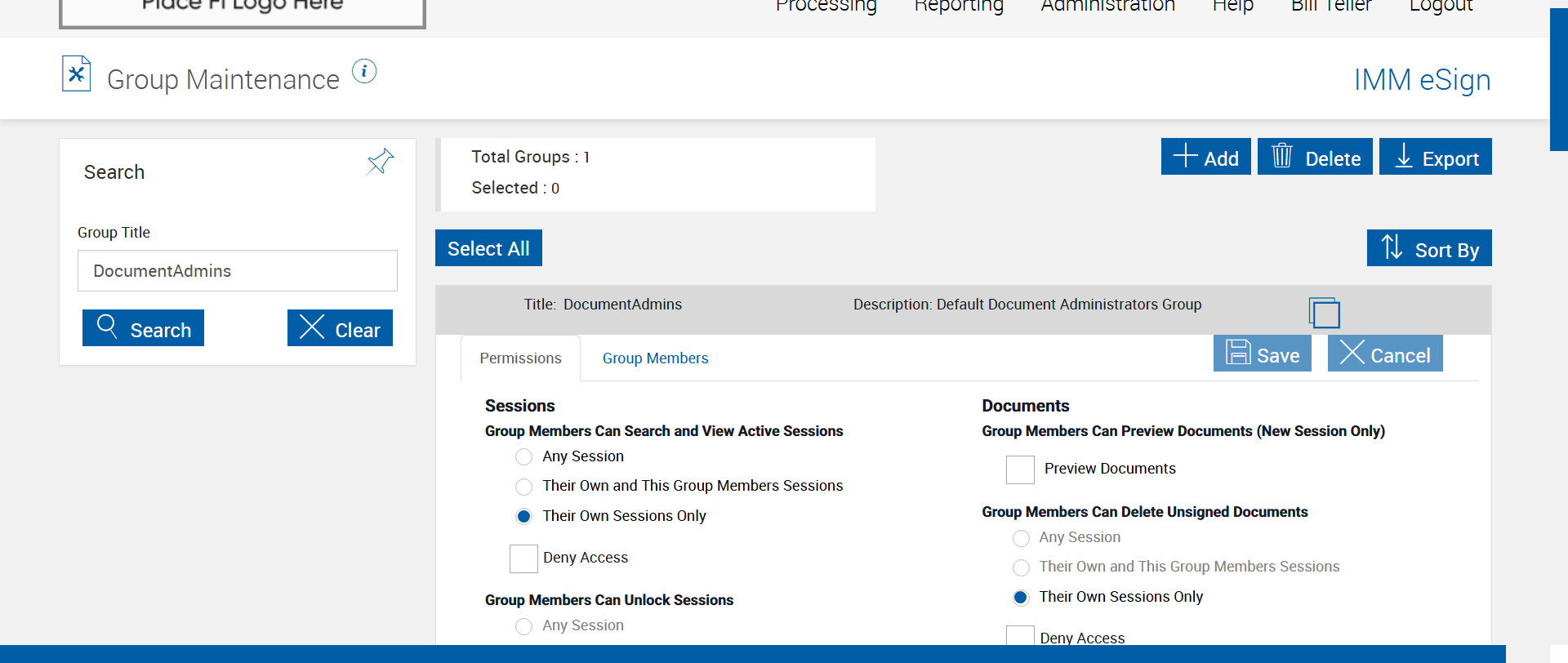
Task: Clear the search criteria
Action: [x=340, y=328]
